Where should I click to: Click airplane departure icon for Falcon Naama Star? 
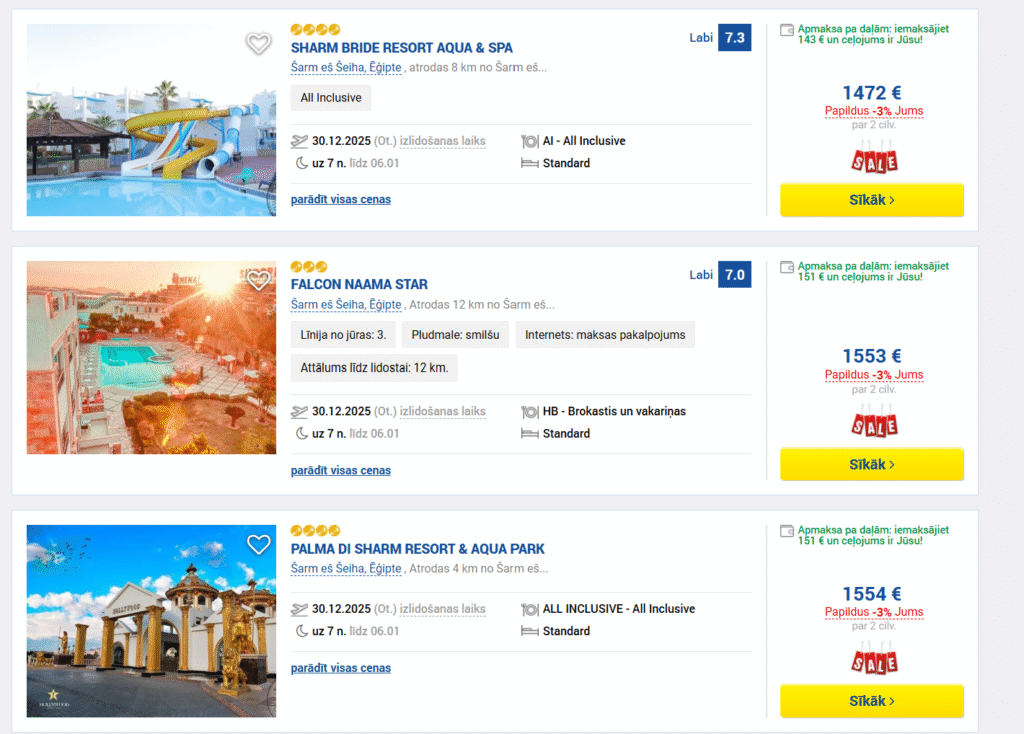299,411
